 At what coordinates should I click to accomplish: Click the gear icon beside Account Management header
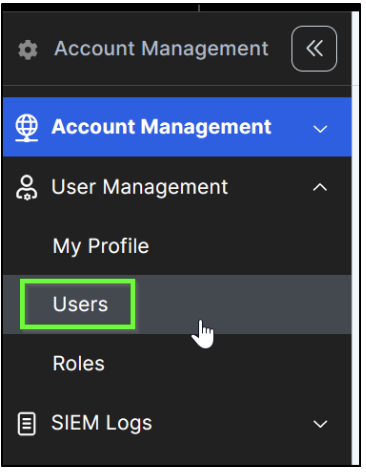pos(28,50)
